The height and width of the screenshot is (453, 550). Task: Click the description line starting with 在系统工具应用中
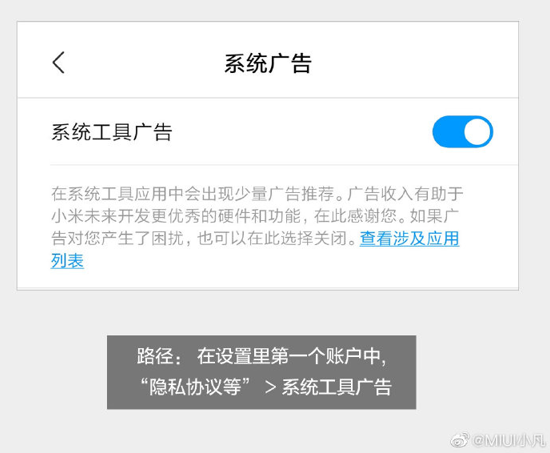[x=257, y=194]
